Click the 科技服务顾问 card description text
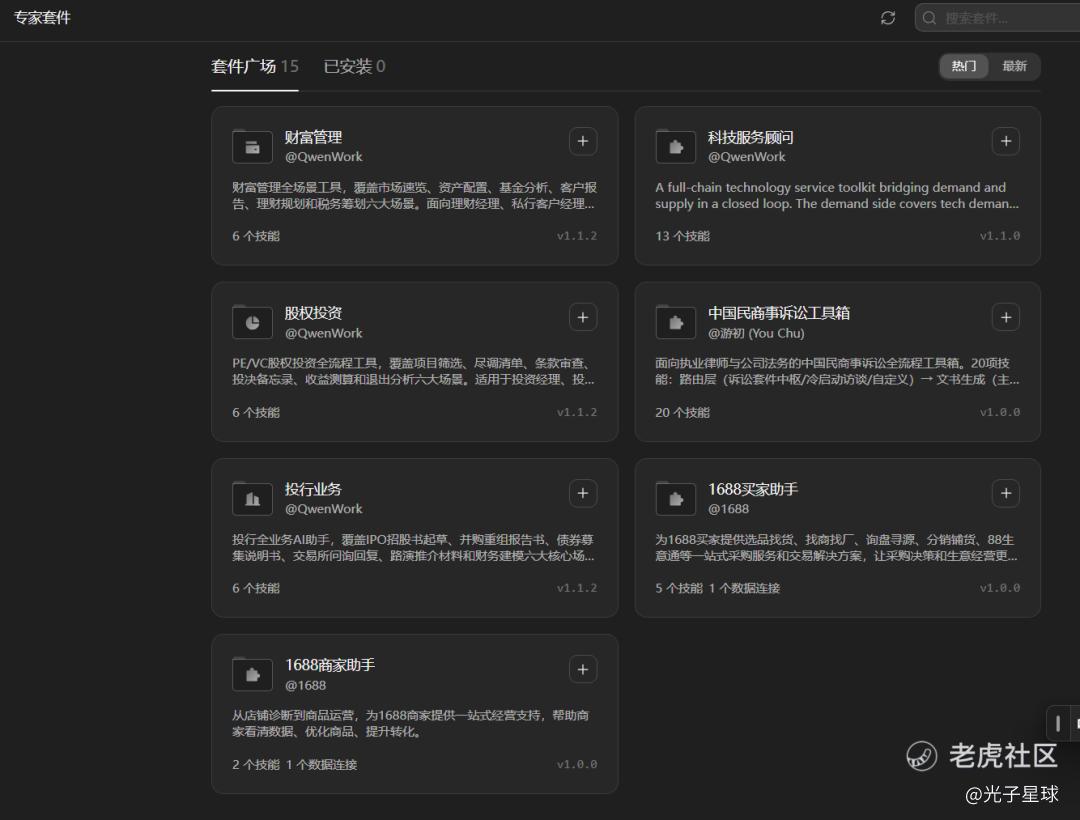Screen dimensions: 1080x820 tap(837, 196)
